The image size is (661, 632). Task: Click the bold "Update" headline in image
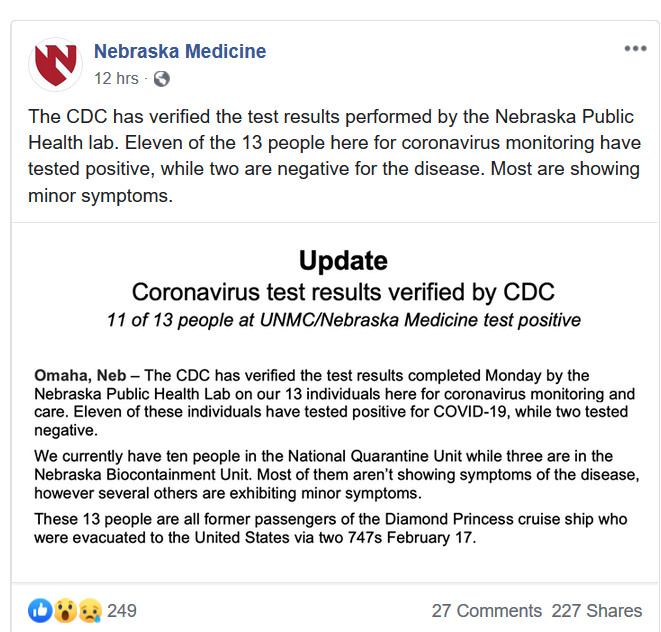point(343,262)
